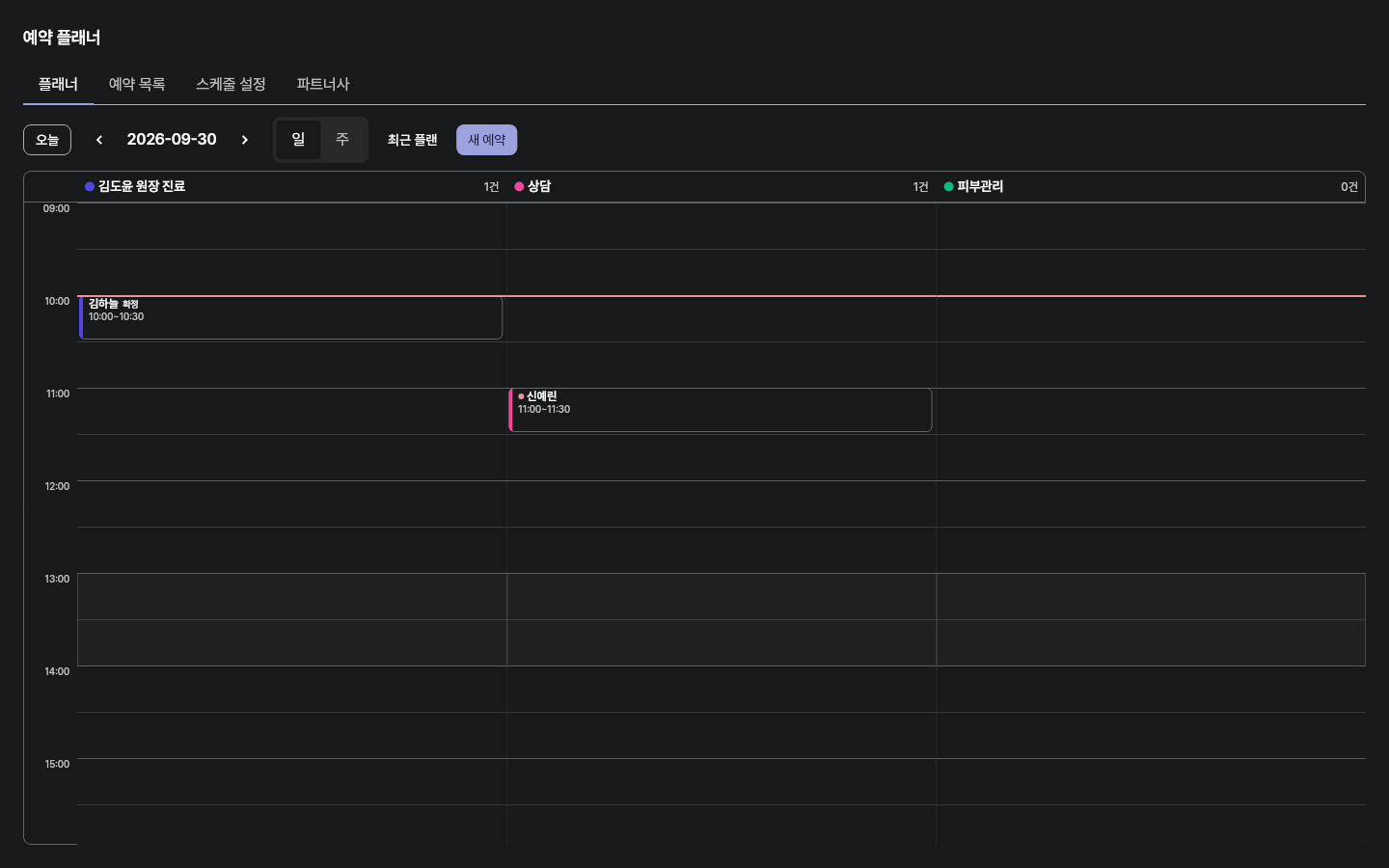The image size is (1389, 868).
Task: Click the 12:00 time label
Action: pyautogui.click(x=57, y=486)
